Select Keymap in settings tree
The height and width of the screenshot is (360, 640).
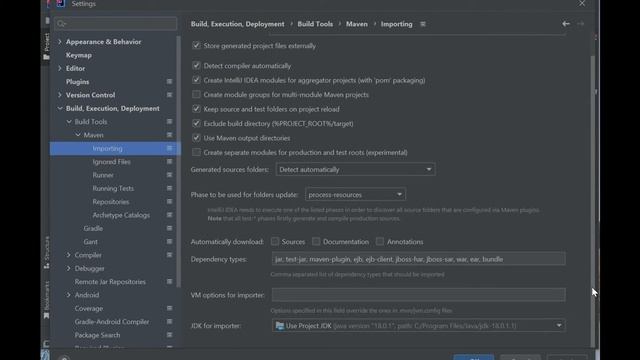pos(79,55)
